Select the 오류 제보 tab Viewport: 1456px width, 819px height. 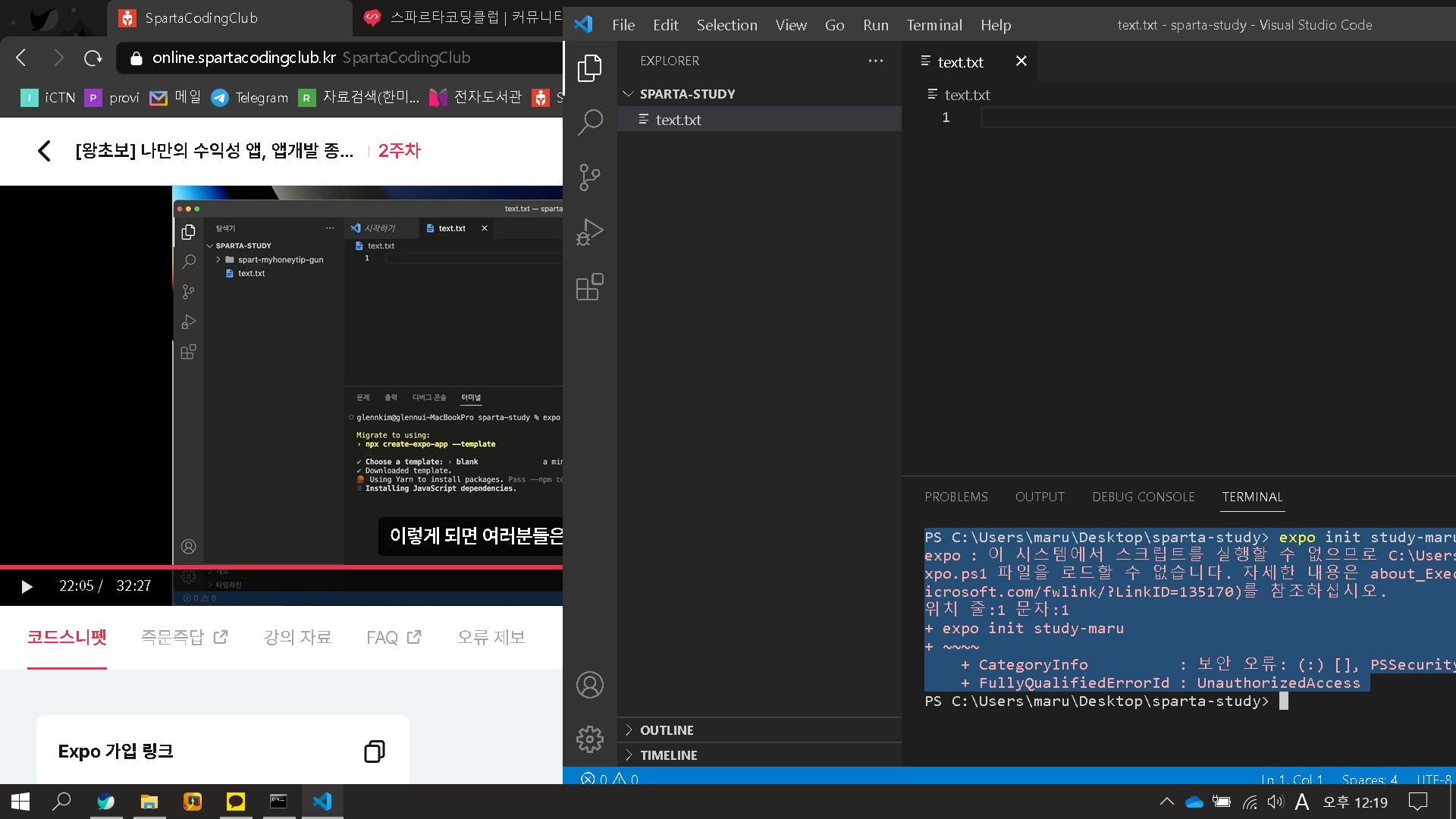[491, 637]
